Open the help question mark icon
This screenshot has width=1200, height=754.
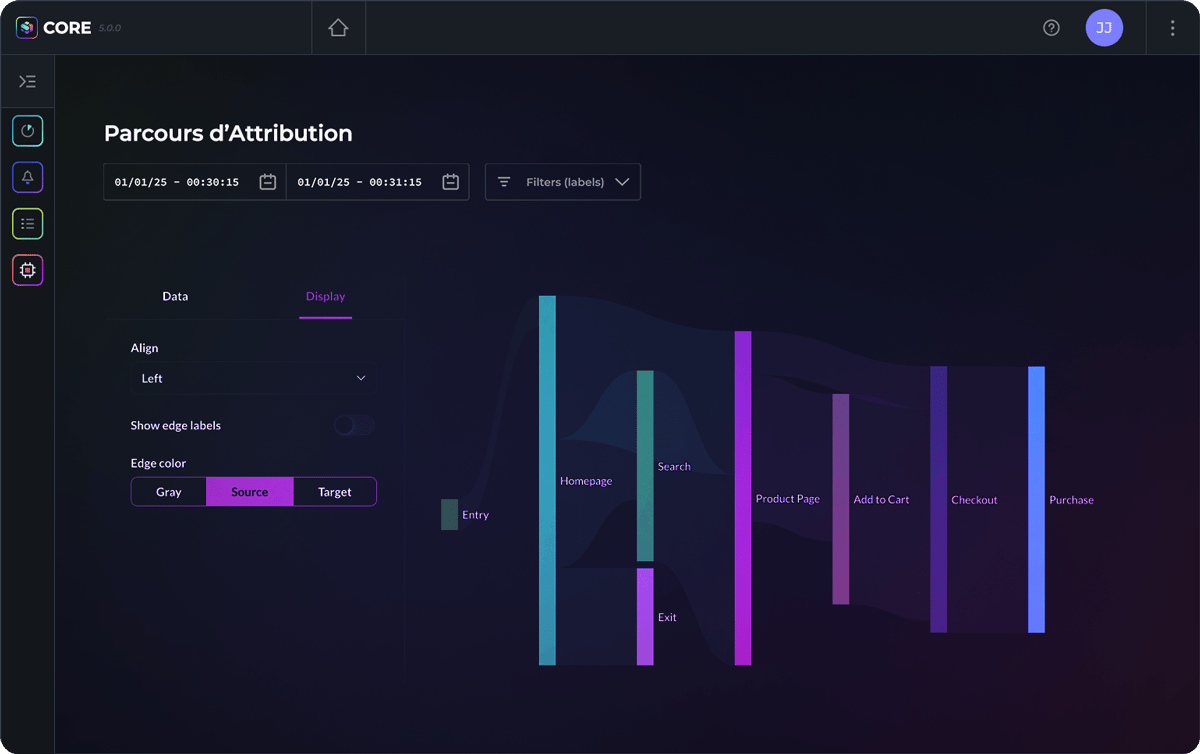click(x=1051, y=28)
